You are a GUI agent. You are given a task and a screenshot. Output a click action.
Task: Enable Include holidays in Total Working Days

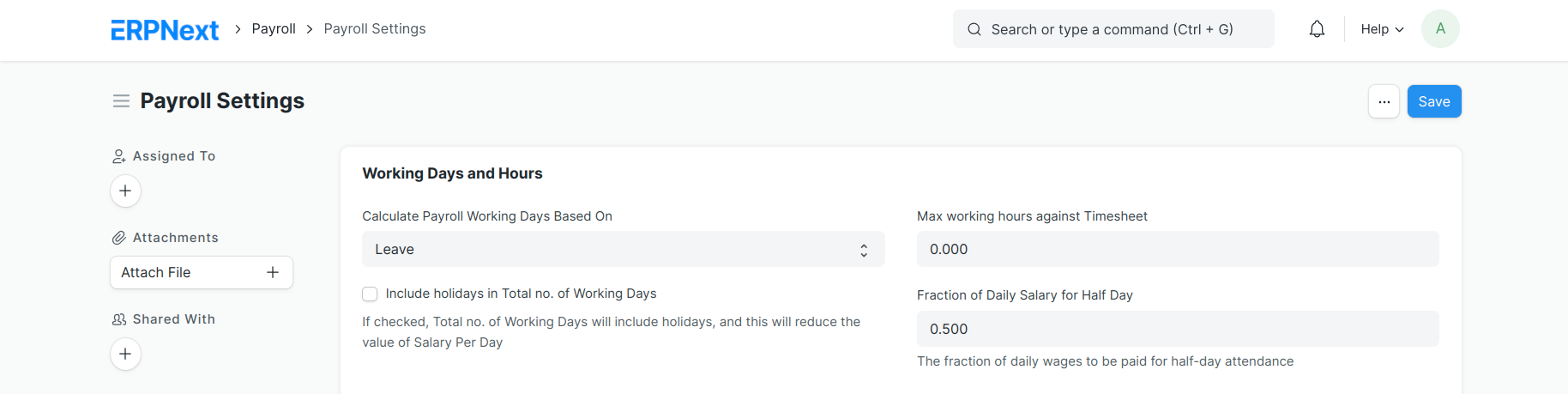pos(370,294)
